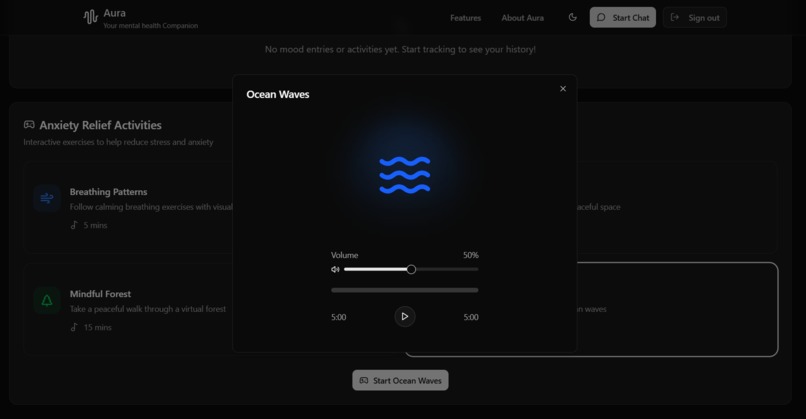This screenshot has height=419, width=806.
Task: Click the music note beside 15 mins
Action: (74, 327)
